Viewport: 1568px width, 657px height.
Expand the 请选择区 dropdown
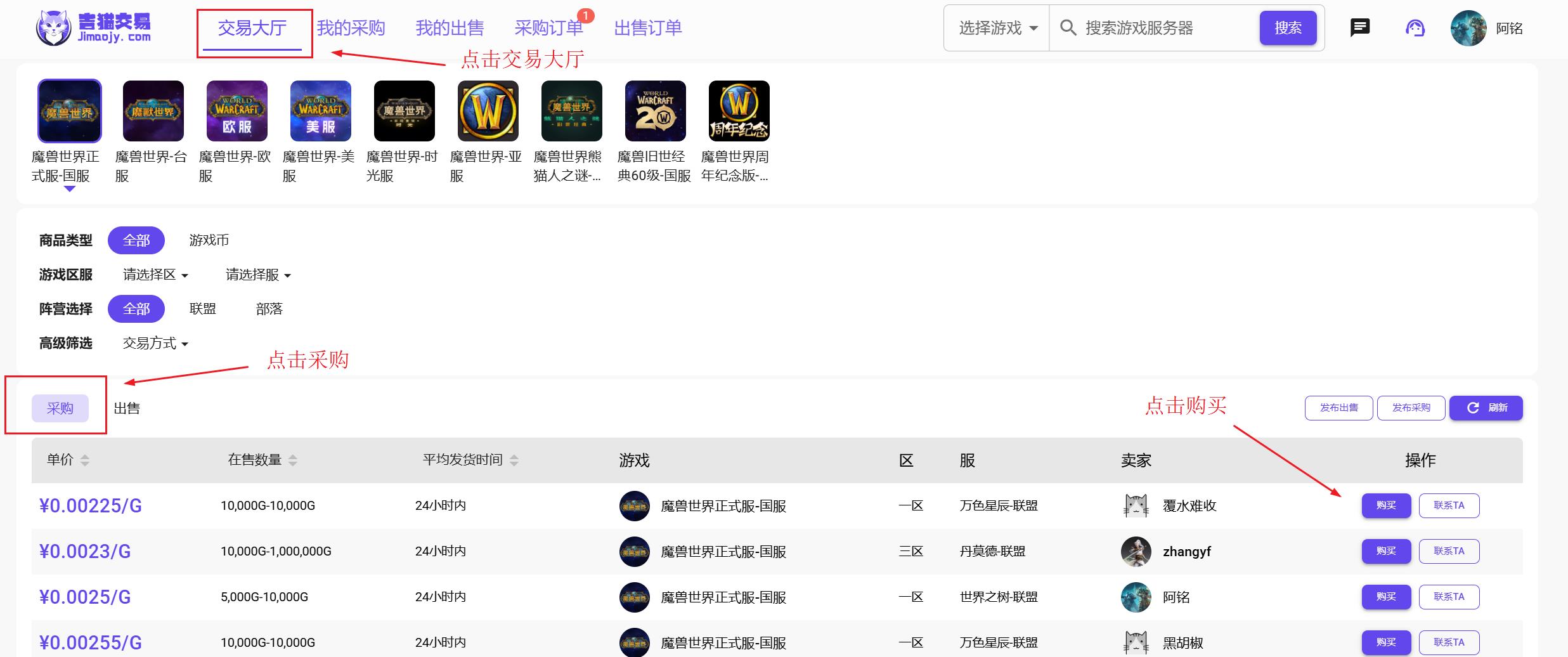(155, 275)
